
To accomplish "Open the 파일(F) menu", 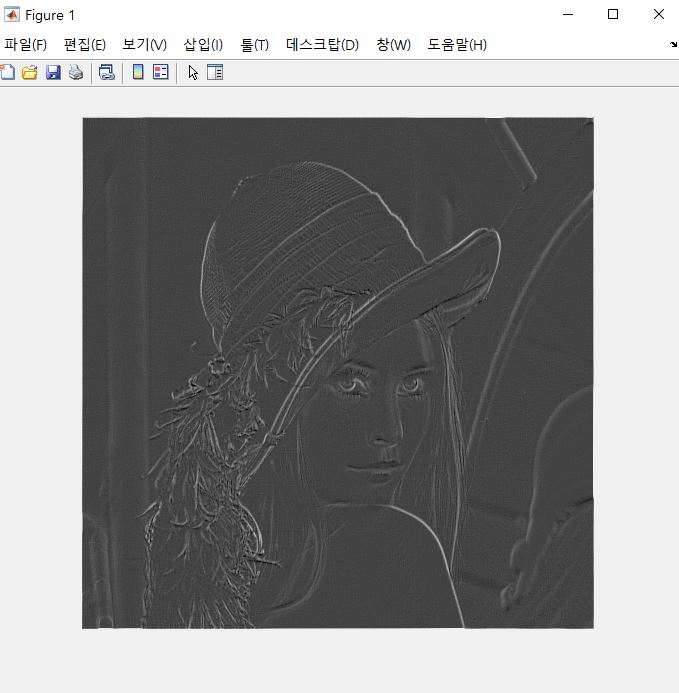I will tap(25, 45).
